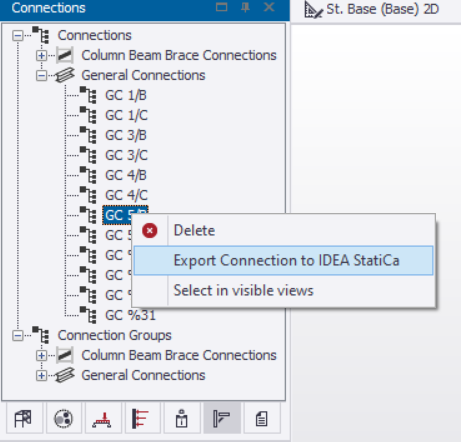
Task: Open the report document icon in bottom toolbar
Action: (262, 419)
